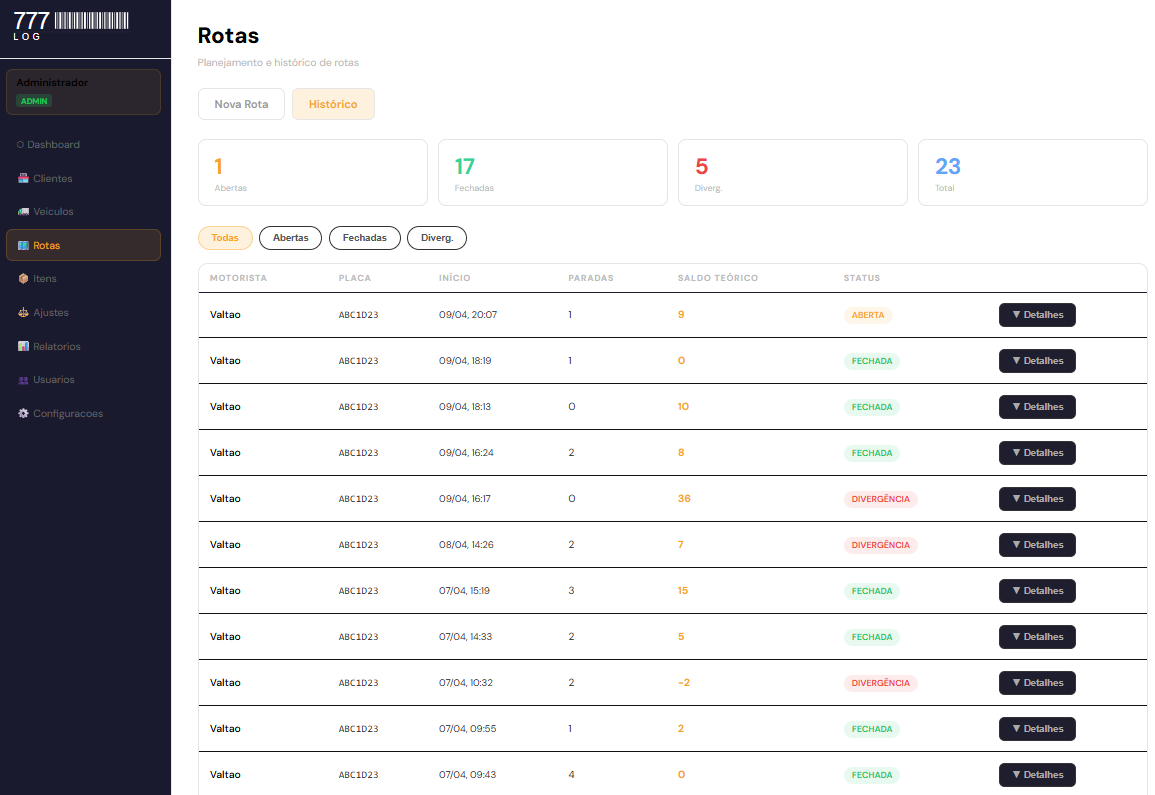
Task: Click the Itens package icon
Action: pyautogui.click(x=23, y=279)
